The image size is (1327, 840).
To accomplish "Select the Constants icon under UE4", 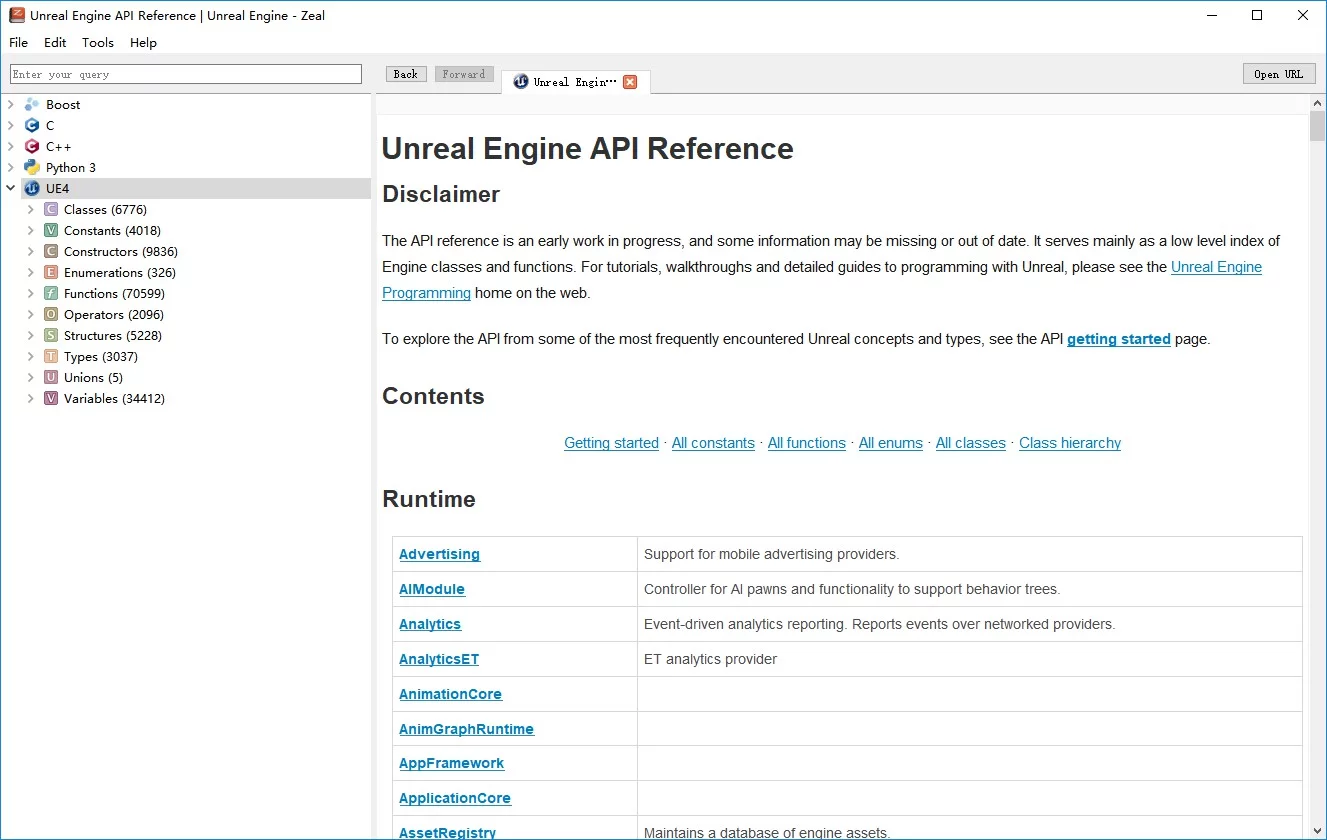I will 50,230.
